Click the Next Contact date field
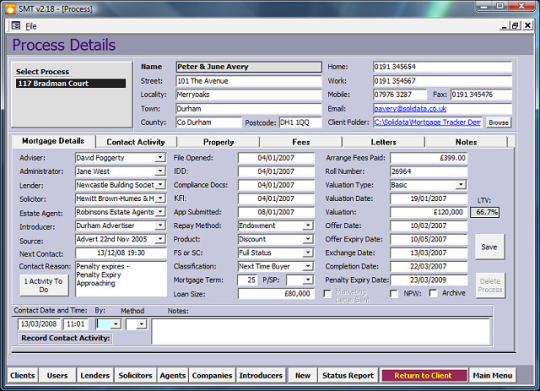Viewport: 540px width, 391px height. tap(121, 253)
